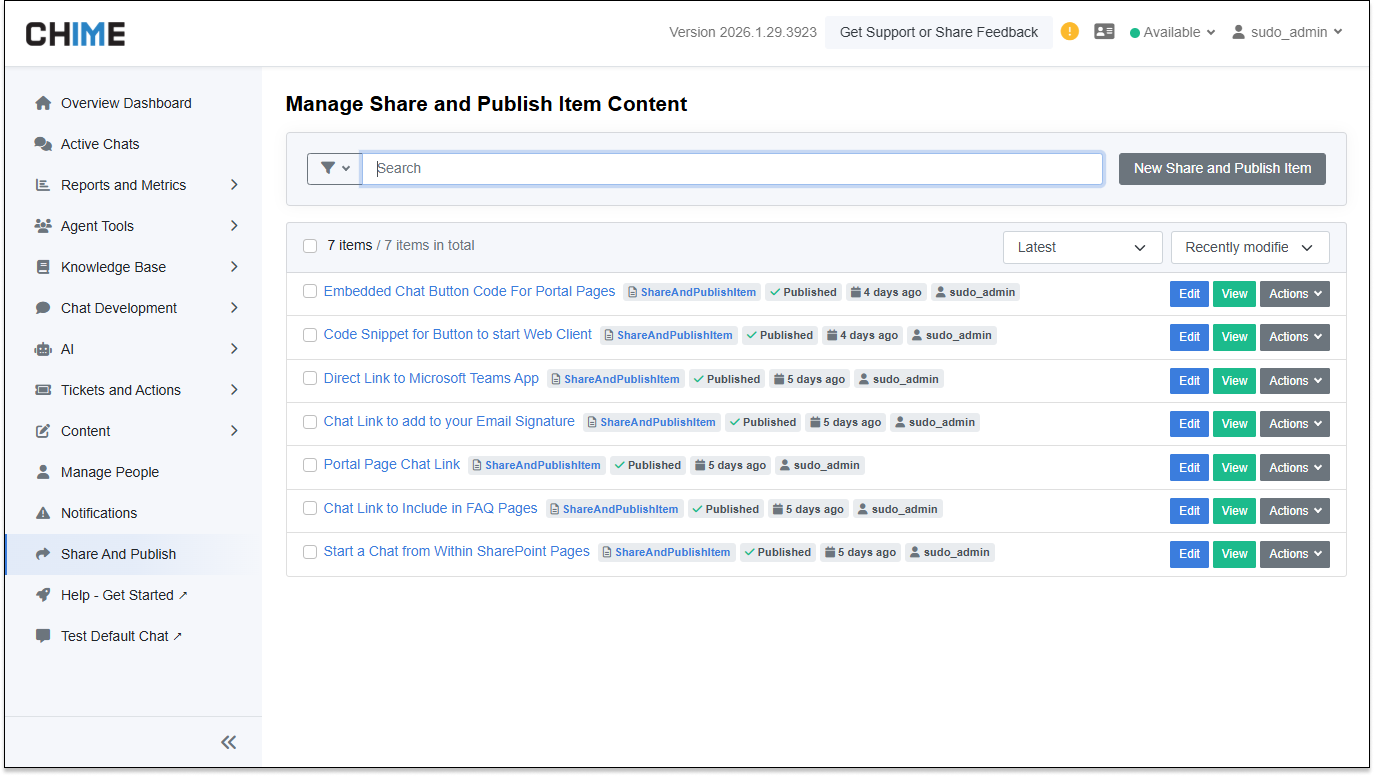1374x776 pixels.
Task: Click the yellow warning alert icon
Action: click(1070, 31)
